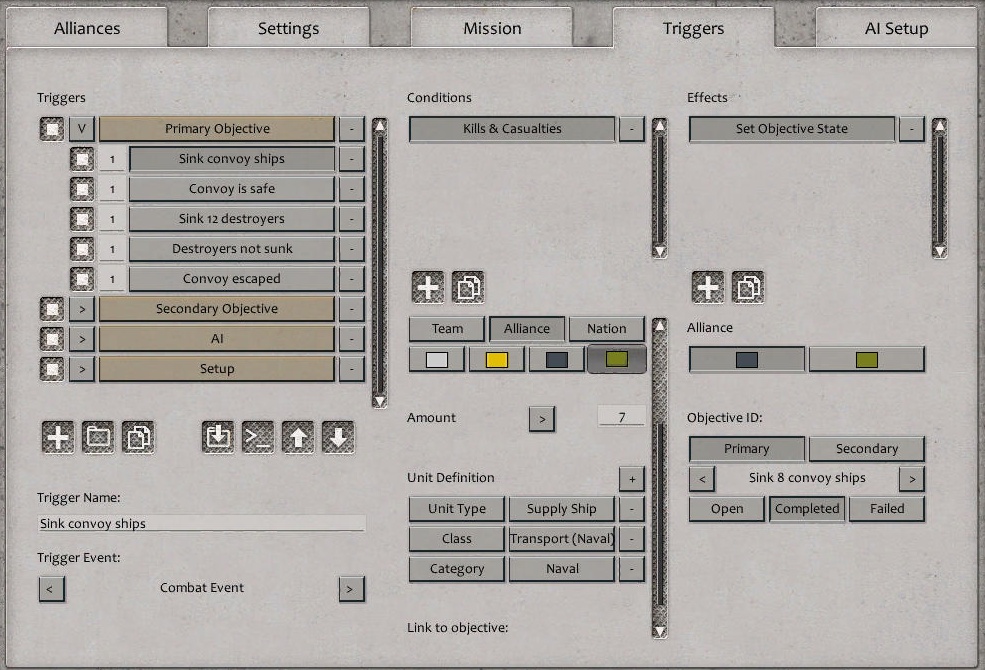
Task: Remove the Setup trigger group
Action: (352, 369)
